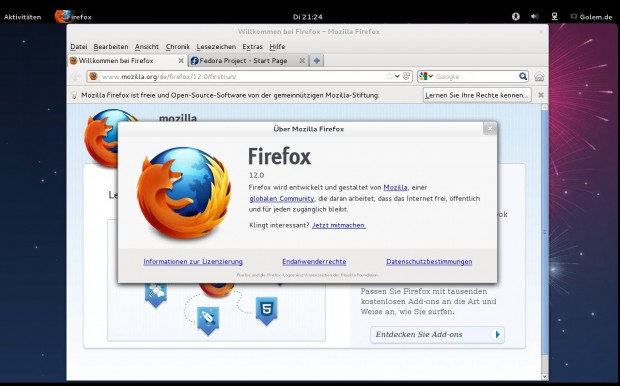Click the page's vertical scrollbar
The height and width of the screenshot is (386, 620).
(544, 233)
